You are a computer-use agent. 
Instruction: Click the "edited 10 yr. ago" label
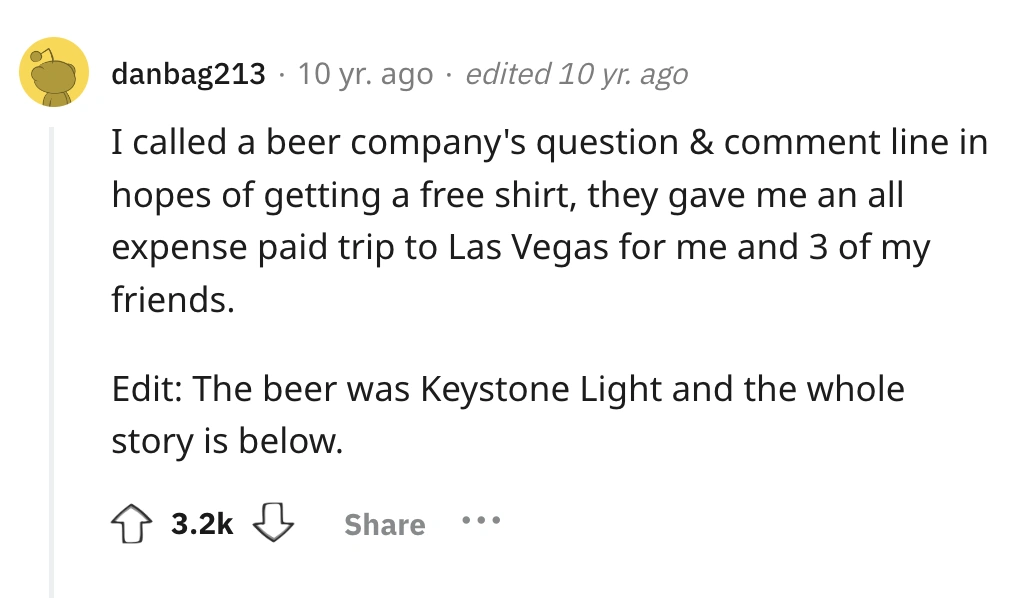click(x=576, y=74)
